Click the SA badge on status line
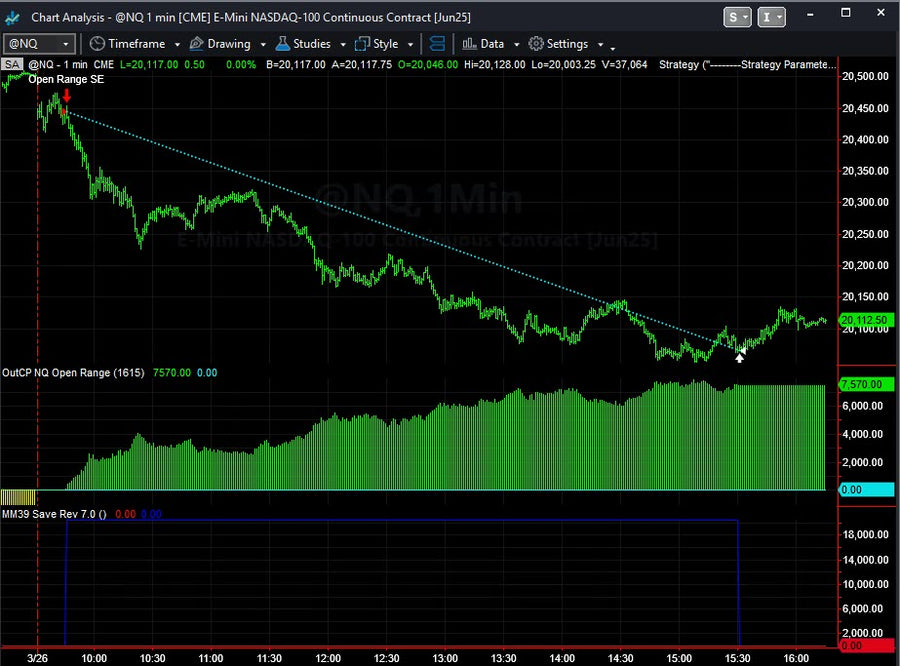Image resolution: width=900 pixels, height=666 pixels. pyautogui.click(x=11, y=64)
